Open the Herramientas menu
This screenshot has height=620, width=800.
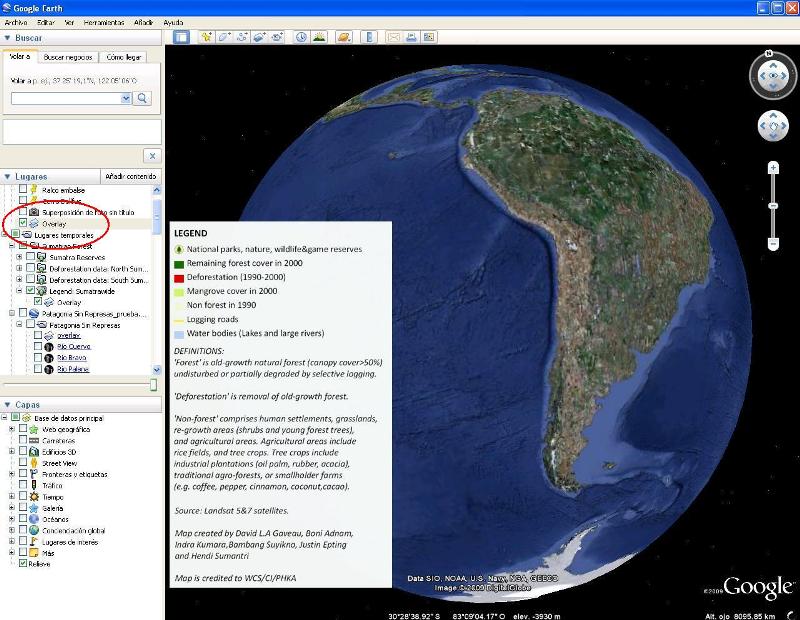(x=103, y=21)
